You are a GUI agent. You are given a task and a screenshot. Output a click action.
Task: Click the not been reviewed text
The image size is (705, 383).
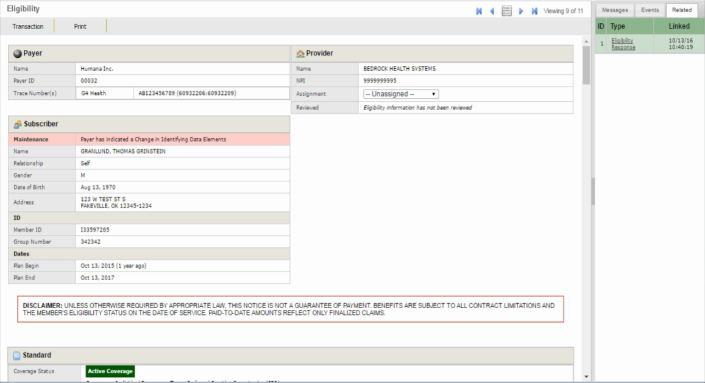click(x=418, y=108)
